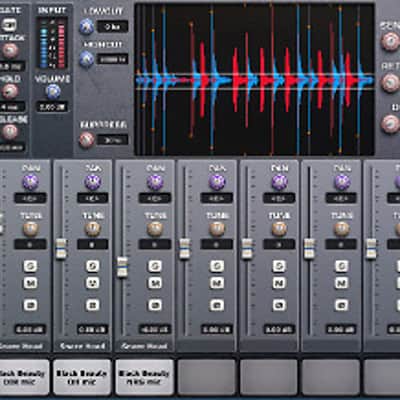Click the first empty sample slot
Screen dimensions: 400x400
click(x=207, y=377)
